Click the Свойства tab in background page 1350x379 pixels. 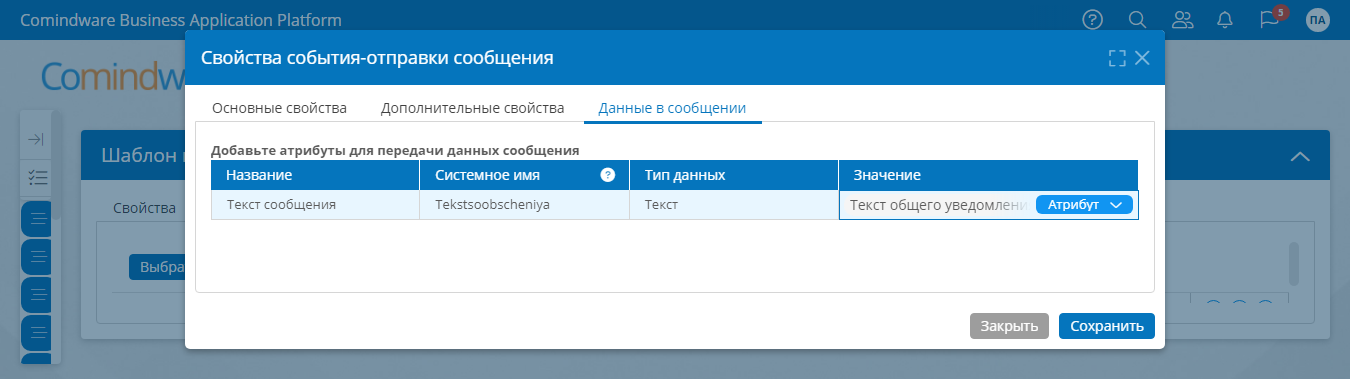145,208
